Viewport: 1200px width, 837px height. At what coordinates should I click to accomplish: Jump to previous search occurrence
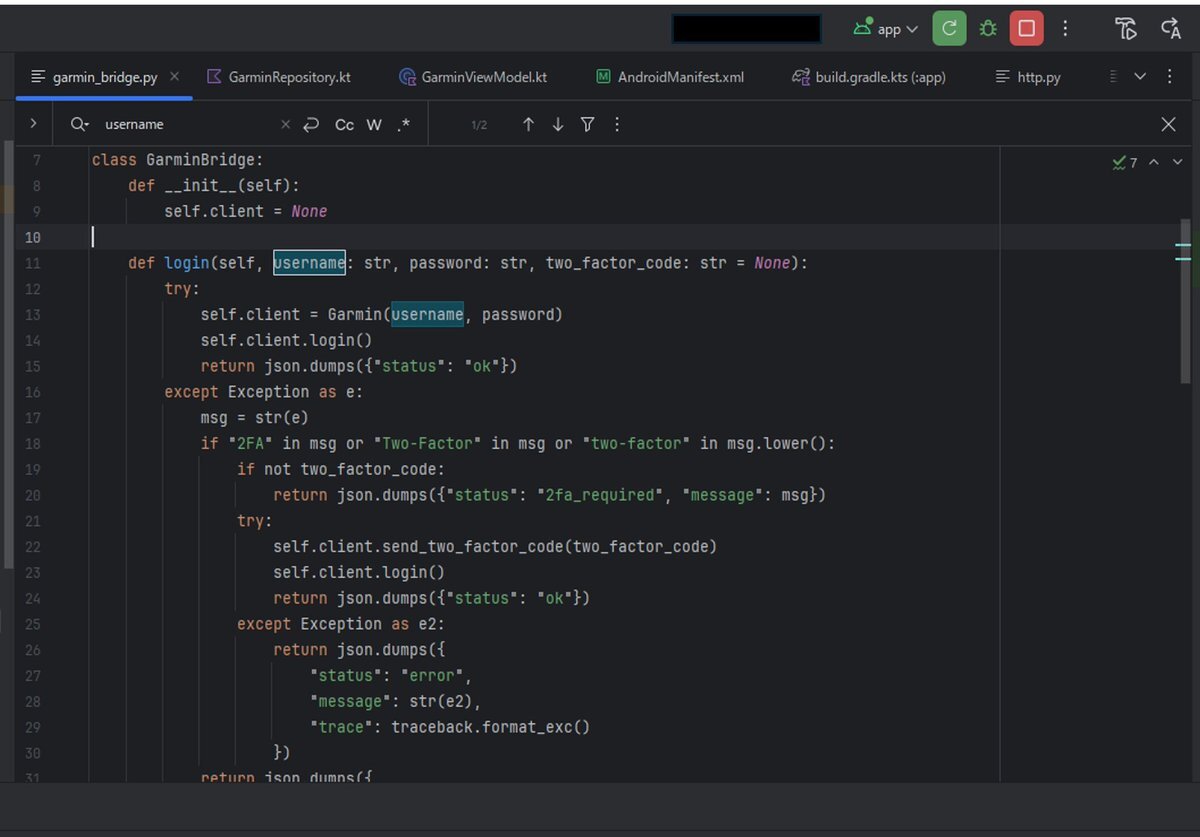(x=528, y=125)
